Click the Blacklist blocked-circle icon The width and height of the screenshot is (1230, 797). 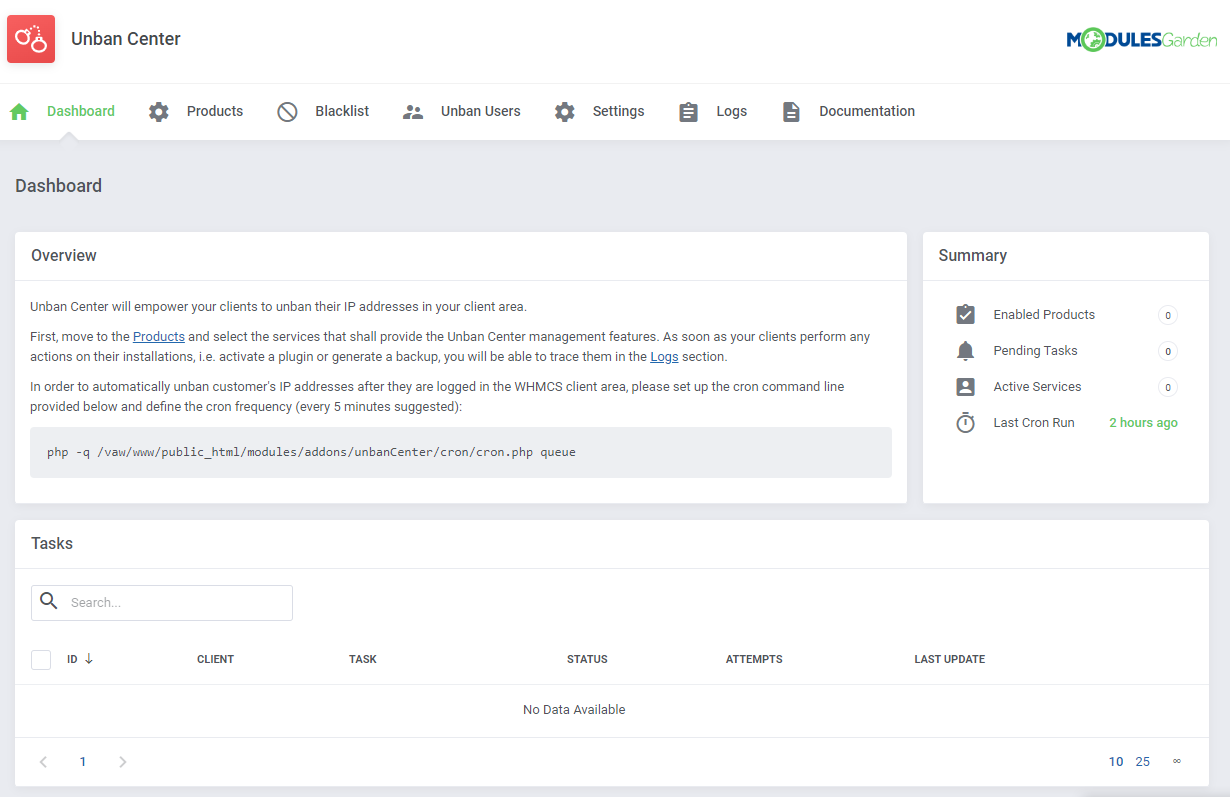click(287, 112)
